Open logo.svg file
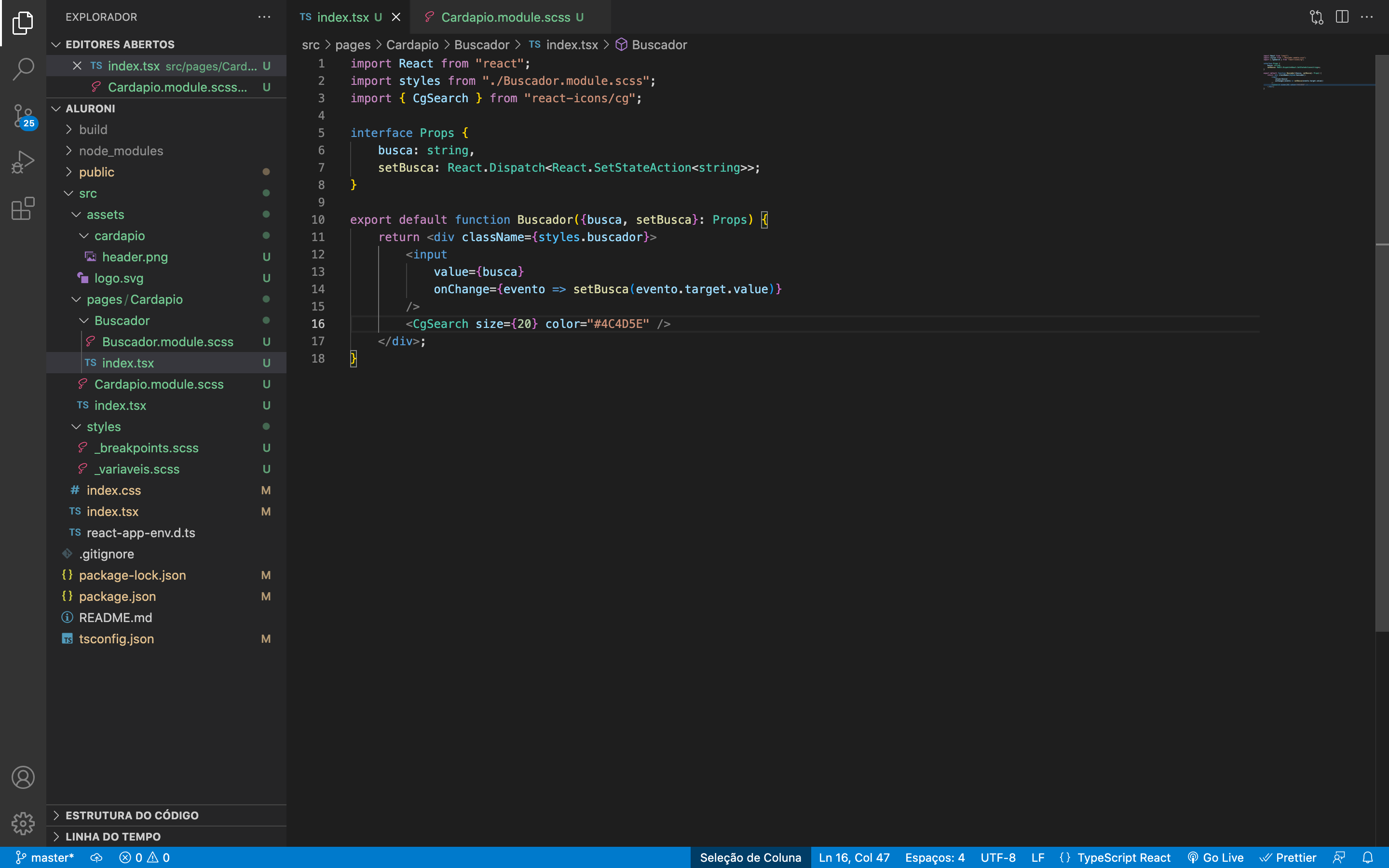The image size is (1389, 868). click(x=166, y=278)
